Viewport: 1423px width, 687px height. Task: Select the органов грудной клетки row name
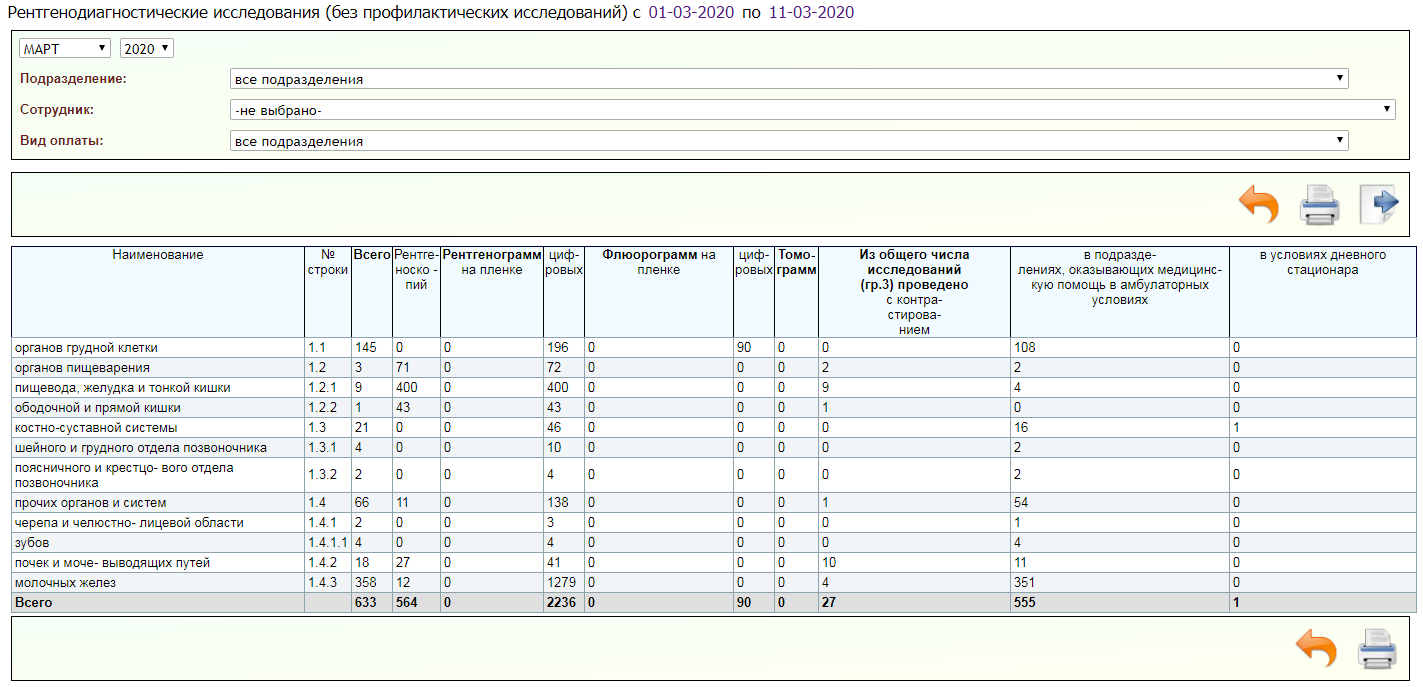click(86, 348)
